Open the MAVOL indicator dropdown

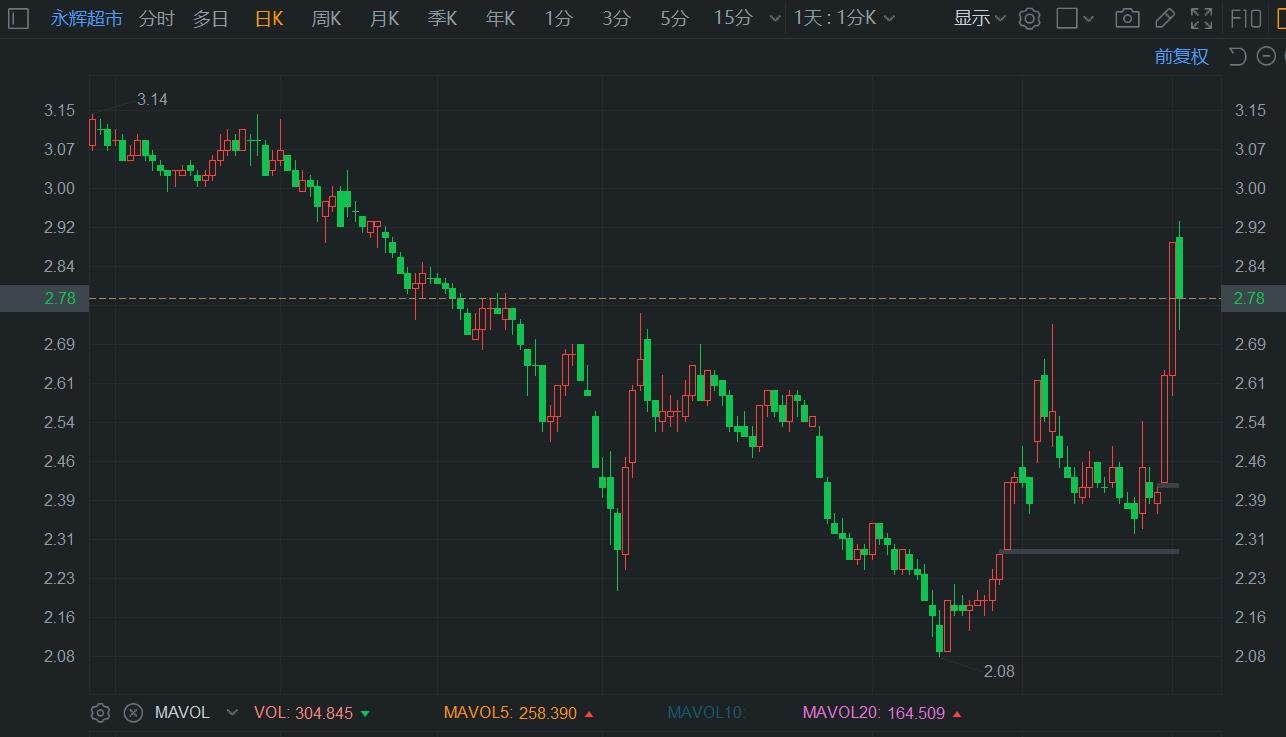point(232,713)
